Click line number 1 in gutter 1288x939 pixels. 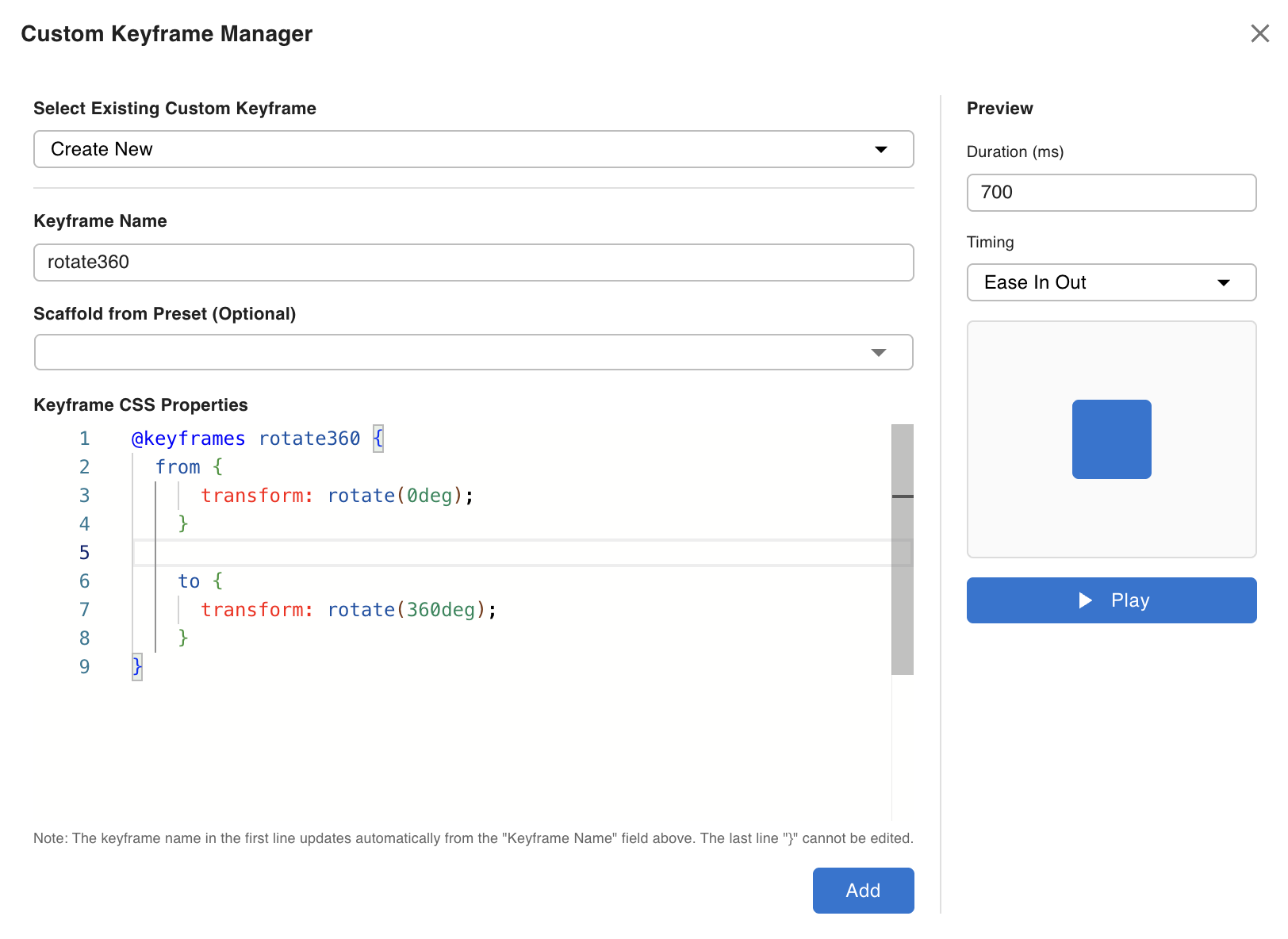85,439
